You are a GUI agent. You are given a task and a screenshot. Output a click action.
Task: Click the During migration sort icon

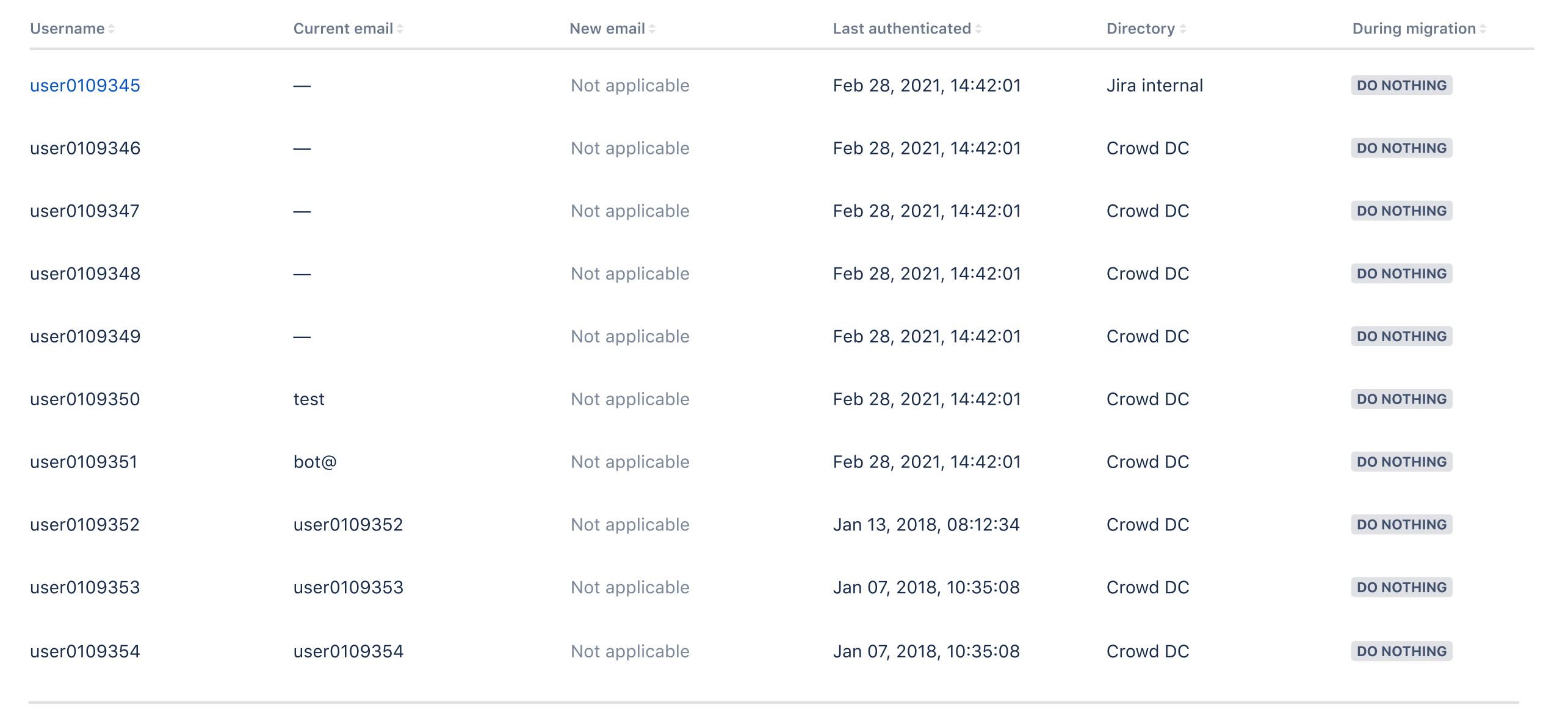[1485, 28]
